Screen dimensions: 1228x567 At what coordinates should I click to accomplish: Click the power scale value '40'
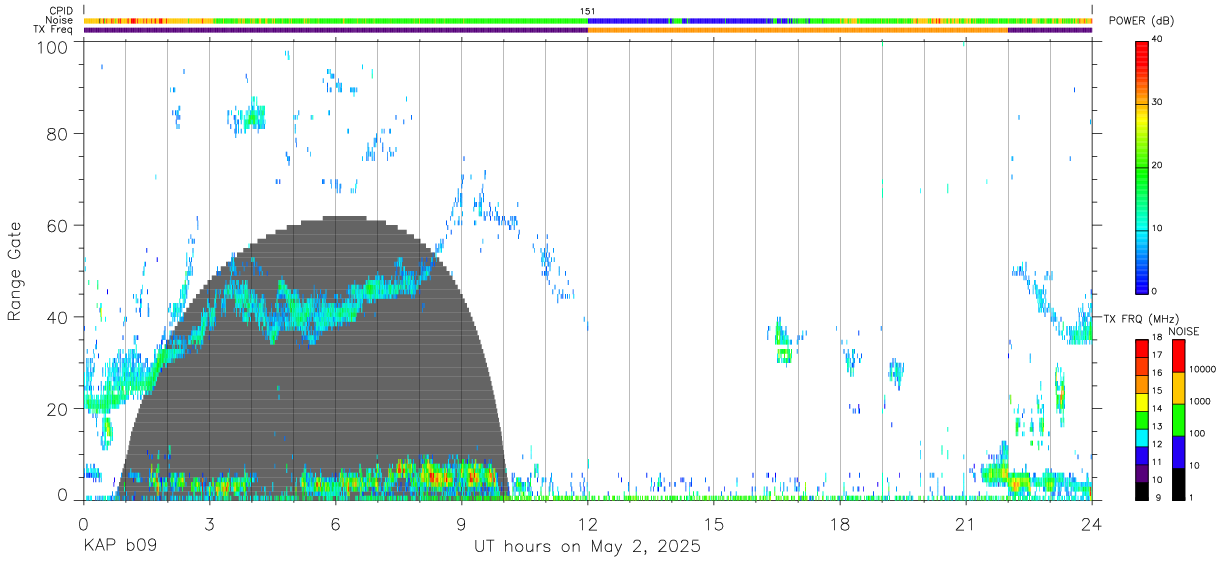click(x=1158, y=40)
